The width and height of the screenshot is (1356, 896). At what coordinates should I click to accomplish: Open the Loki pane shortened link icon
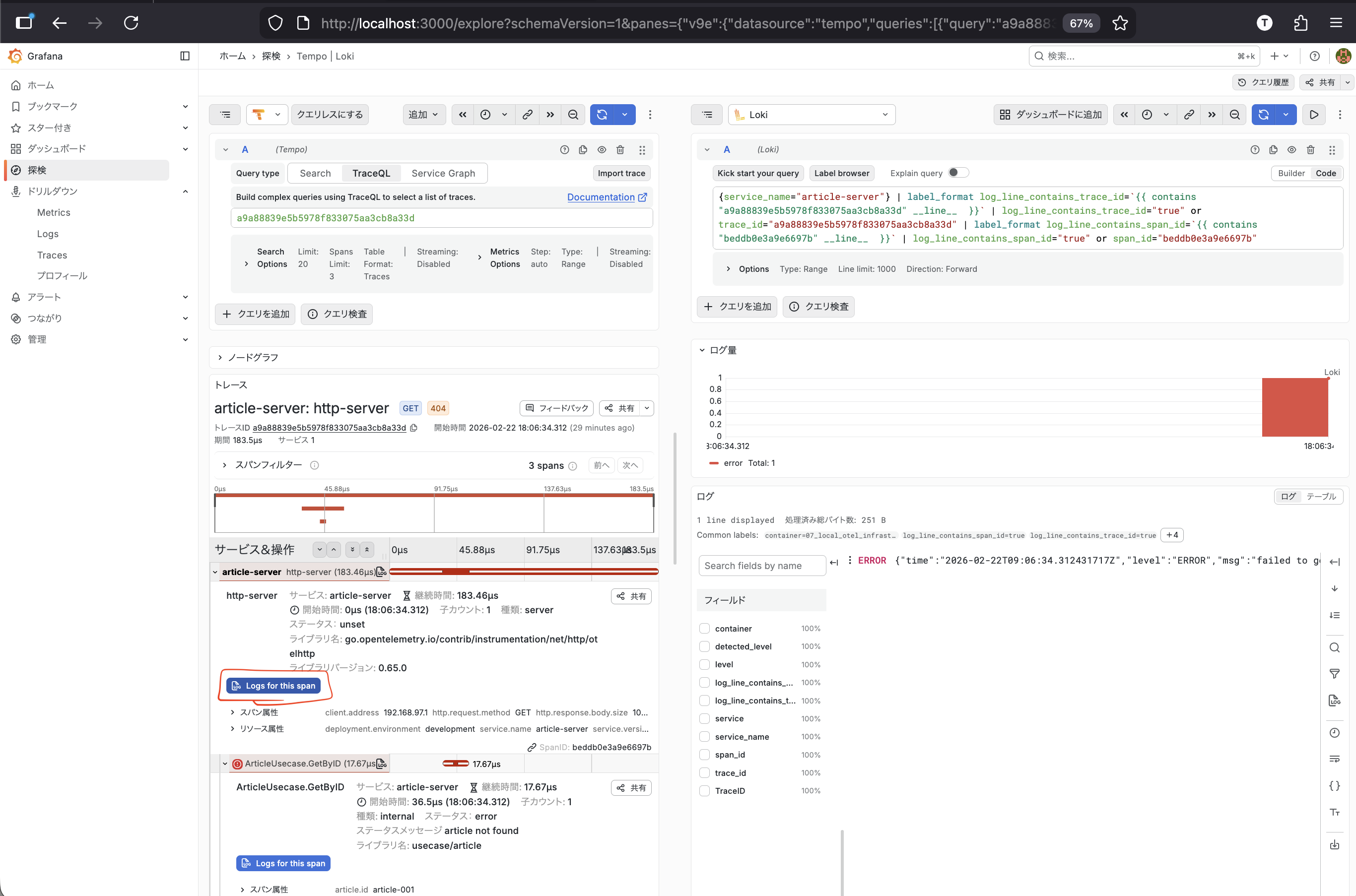click(x=1189, y=115)
